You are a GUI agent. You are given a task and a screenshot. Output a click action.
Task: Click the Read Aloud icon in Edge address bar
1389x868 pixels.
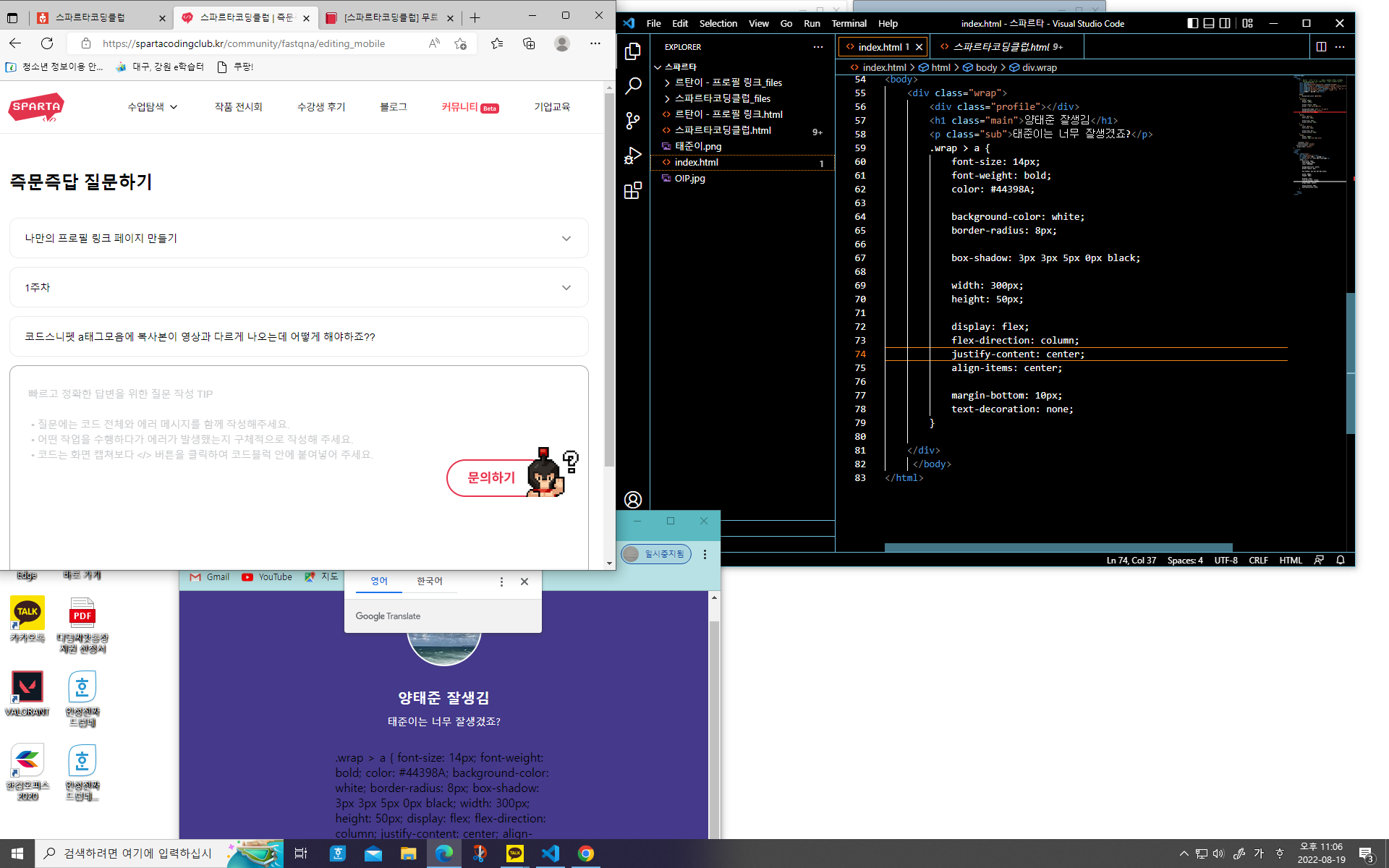[434, 43]
